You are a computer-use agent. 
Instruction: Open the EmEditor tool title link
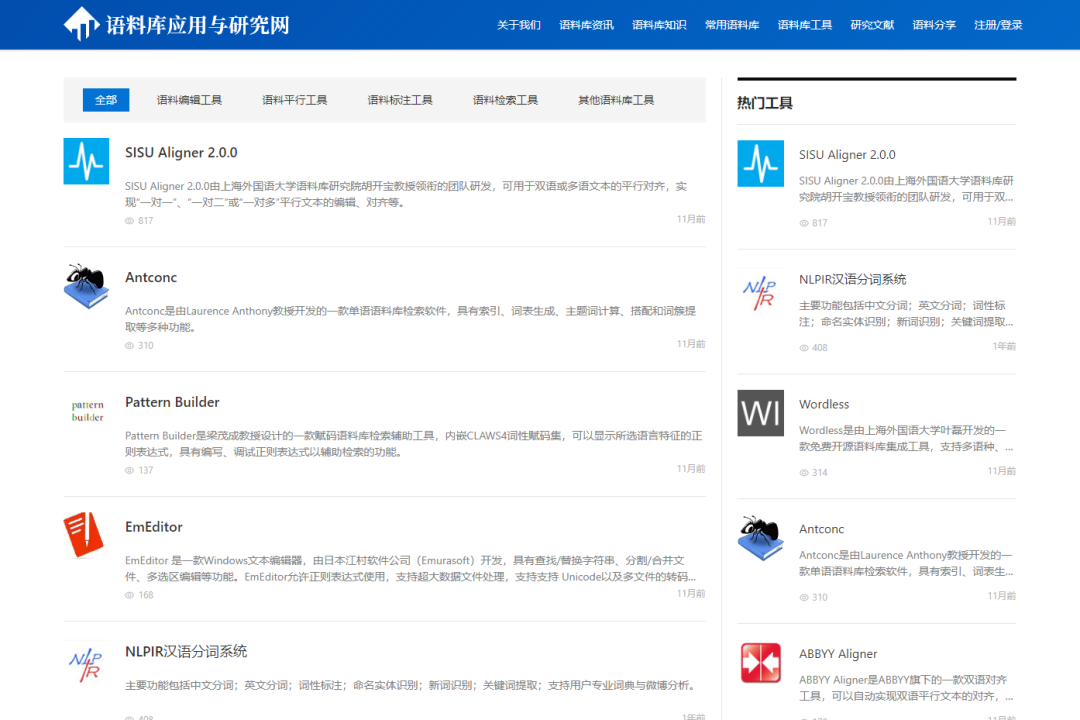(x=153, y=527)
